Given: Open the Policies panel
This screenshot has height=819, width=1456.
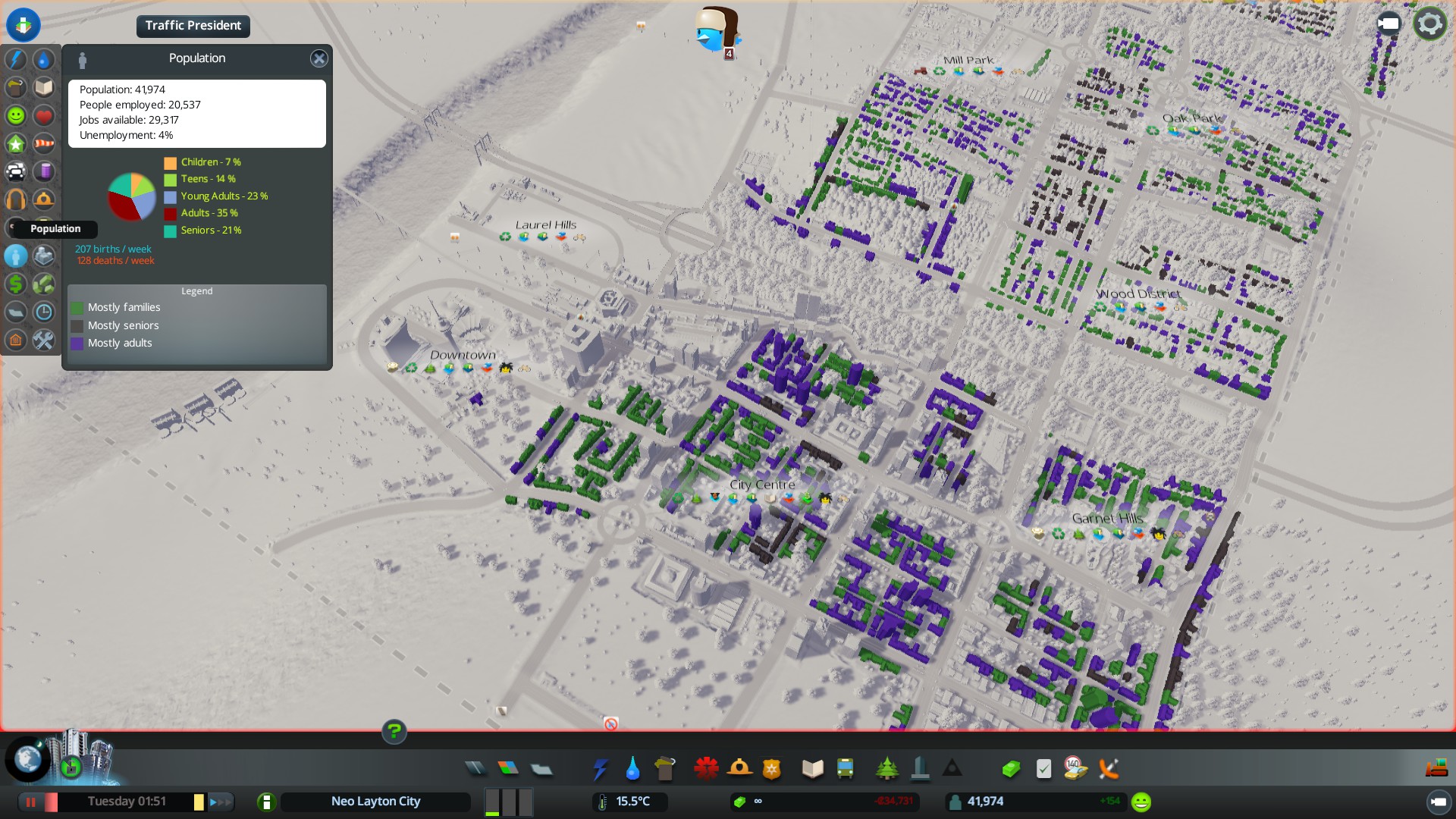Looking at the screenshot, I should pyautogui.click(x=1043, y=769).
